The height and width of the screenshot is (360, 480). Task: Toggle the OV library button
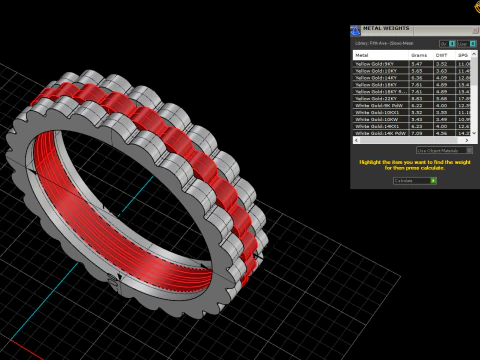447,44
